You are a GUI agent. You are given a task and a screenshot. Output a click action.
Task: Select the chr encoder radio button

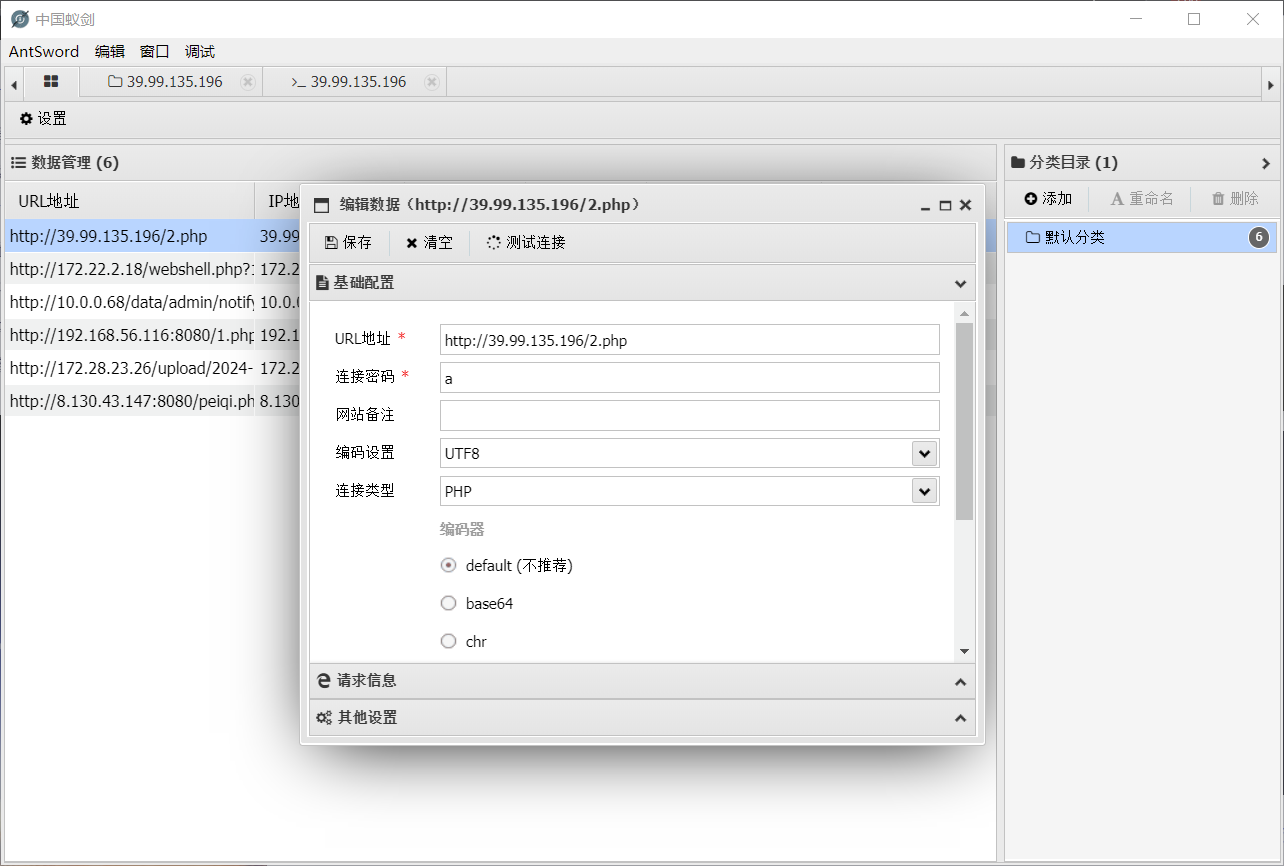[449, 641]
